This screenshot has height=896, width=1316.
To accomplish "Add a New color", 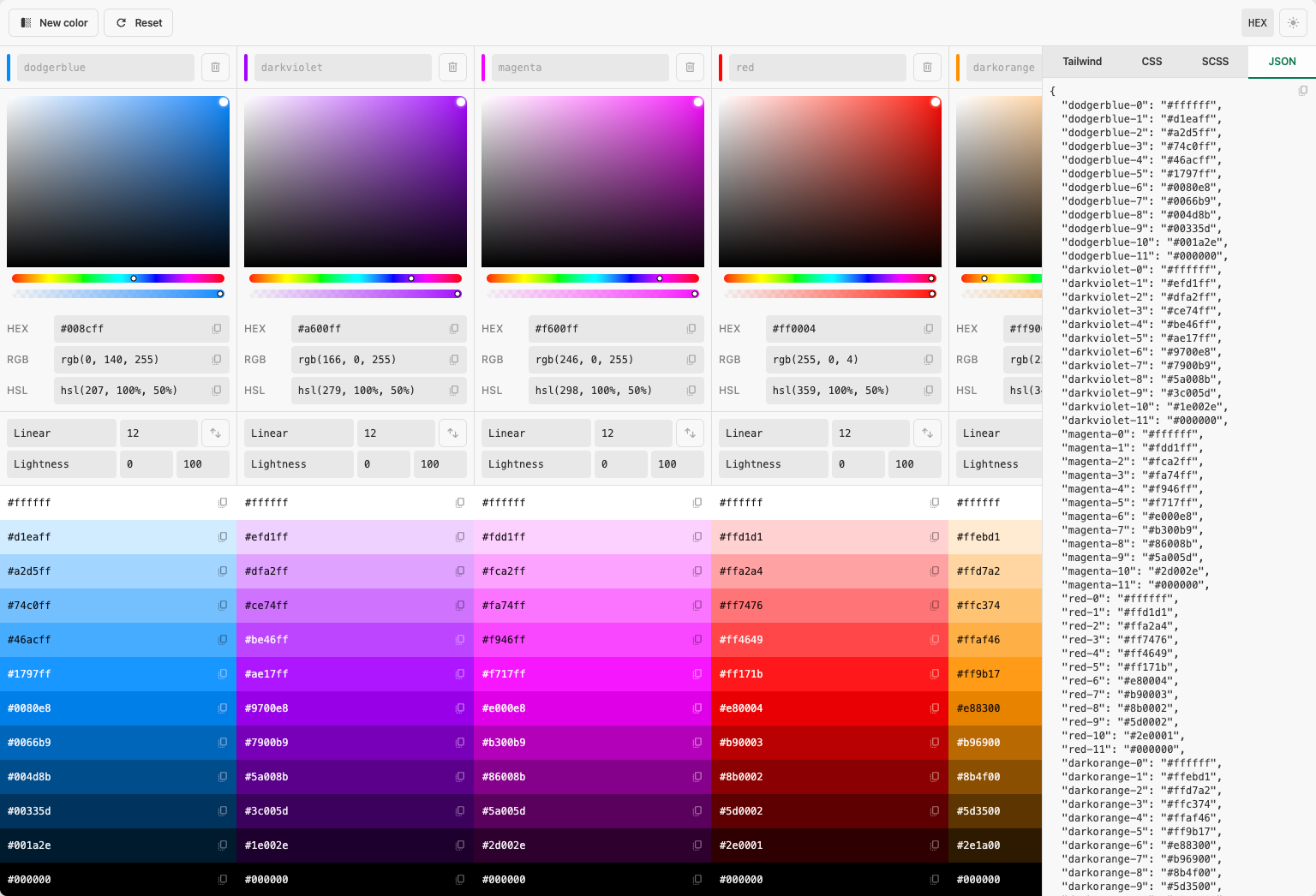I will point(54,23).
